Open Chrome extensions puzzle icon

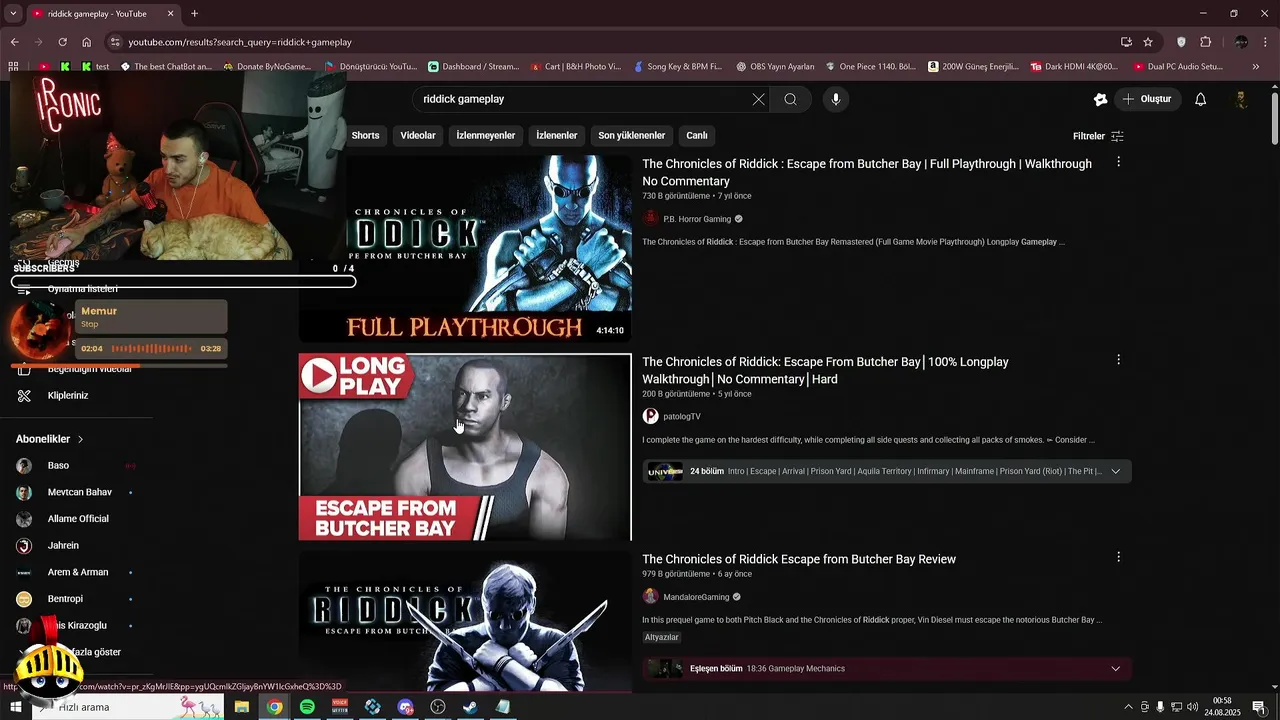[x=1205, y=42]
